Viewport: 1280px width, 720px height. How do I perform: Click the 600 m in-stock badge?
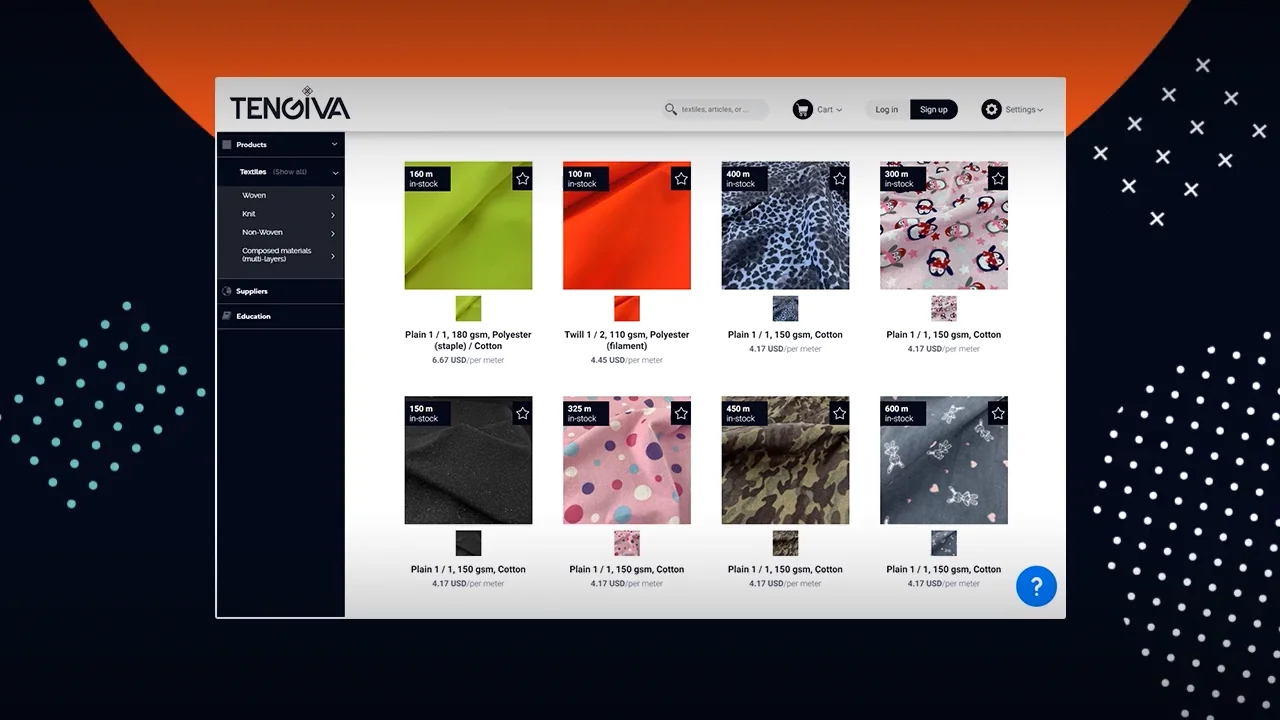point(903,413)
